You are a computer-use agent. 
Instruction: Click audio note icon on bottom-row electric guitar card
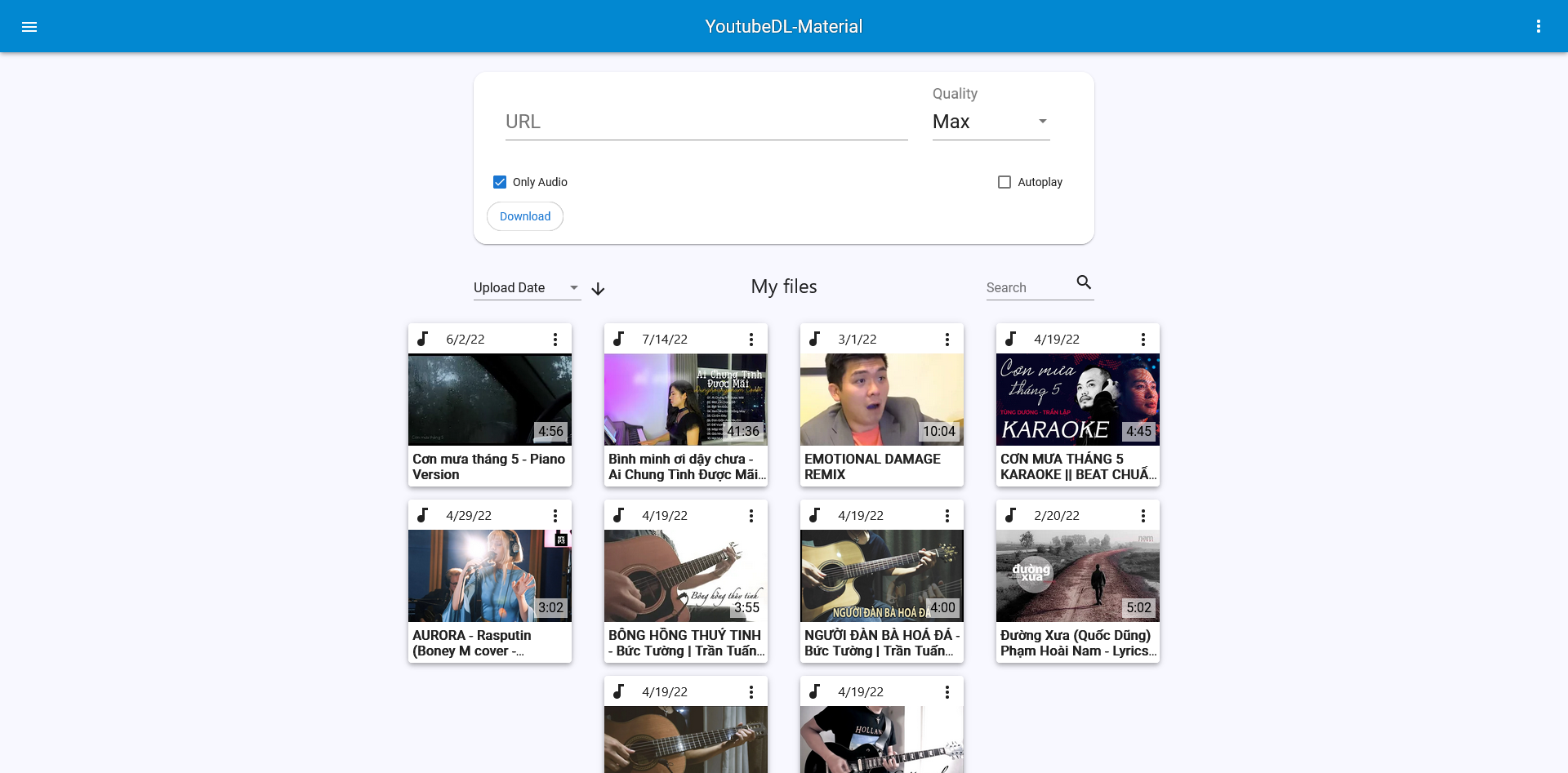pyautogui.click(x=815, y=691)
